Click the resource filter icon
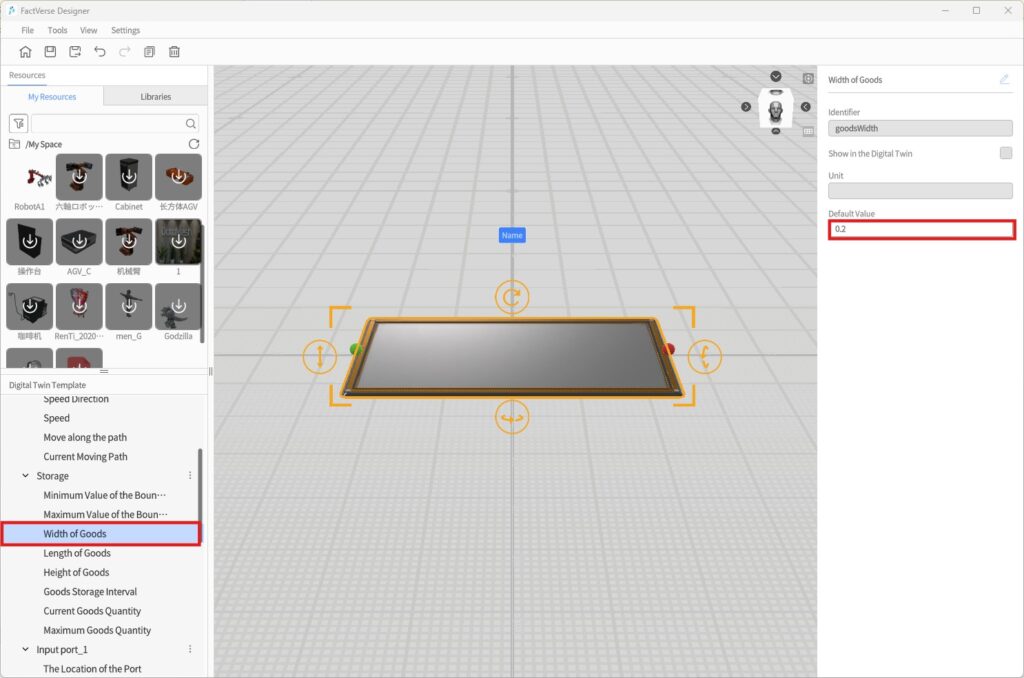This screenshot has width=1024, height=678. click(x=18, y=124)
